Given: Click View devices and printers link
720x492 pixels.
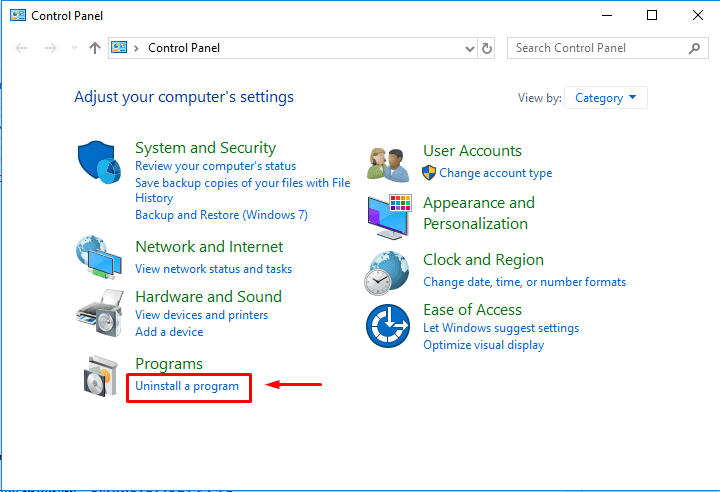Looking at the screenshot, I should click(x=201, y=315).
